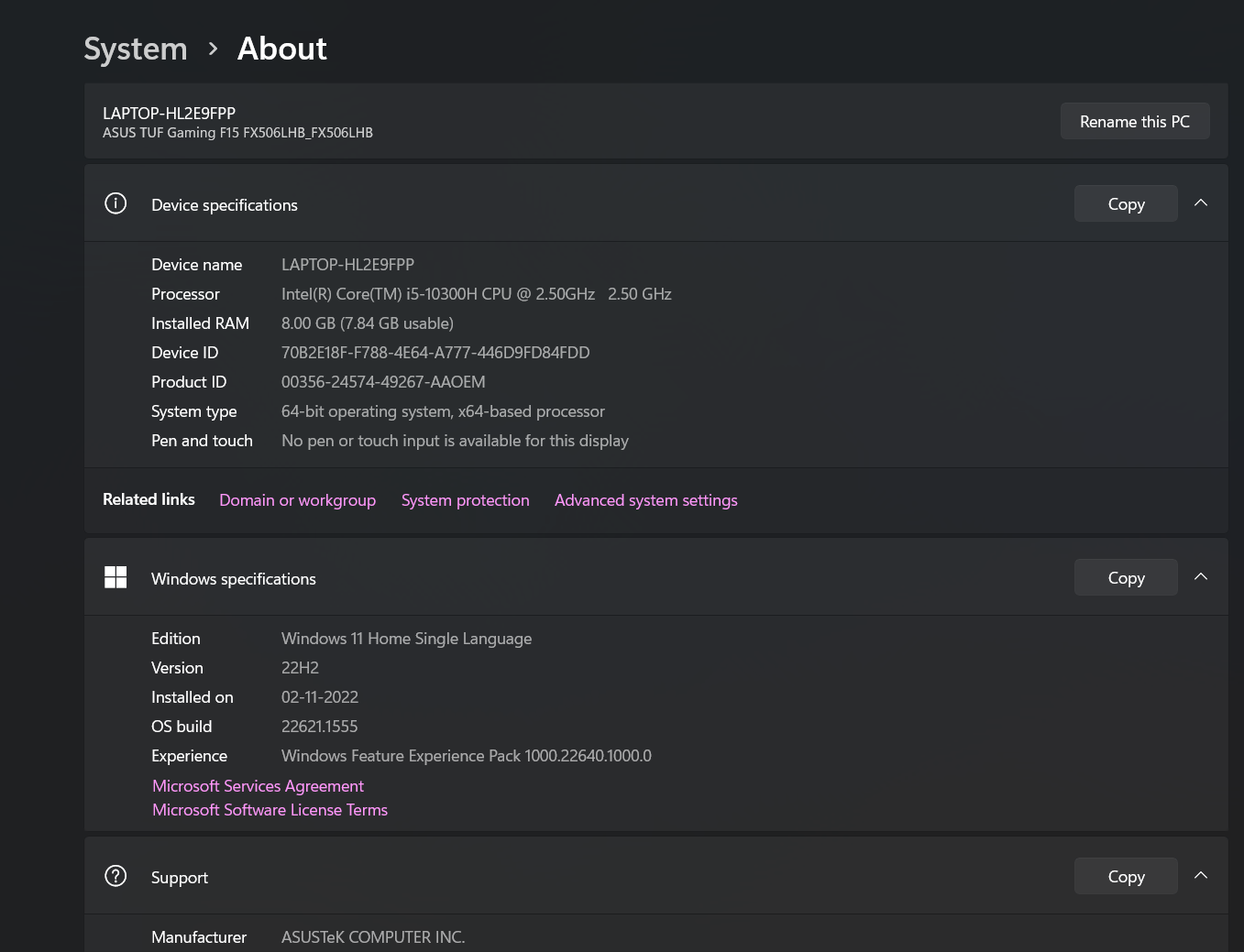Open Domain or workgroup link
This screenshot has height=952, width=1244.
click(x=297, y=500)
